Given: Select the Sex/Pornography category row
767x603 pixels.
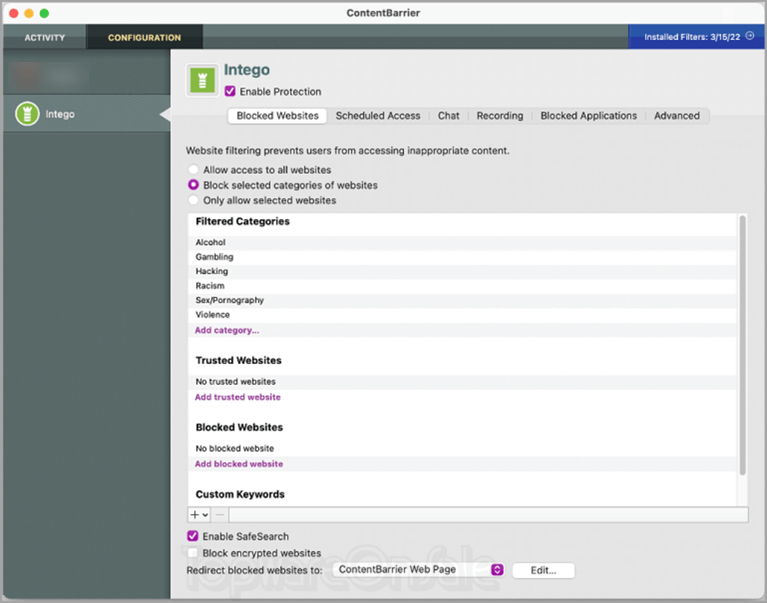Looking at the screenshot, I should point(462,300).
